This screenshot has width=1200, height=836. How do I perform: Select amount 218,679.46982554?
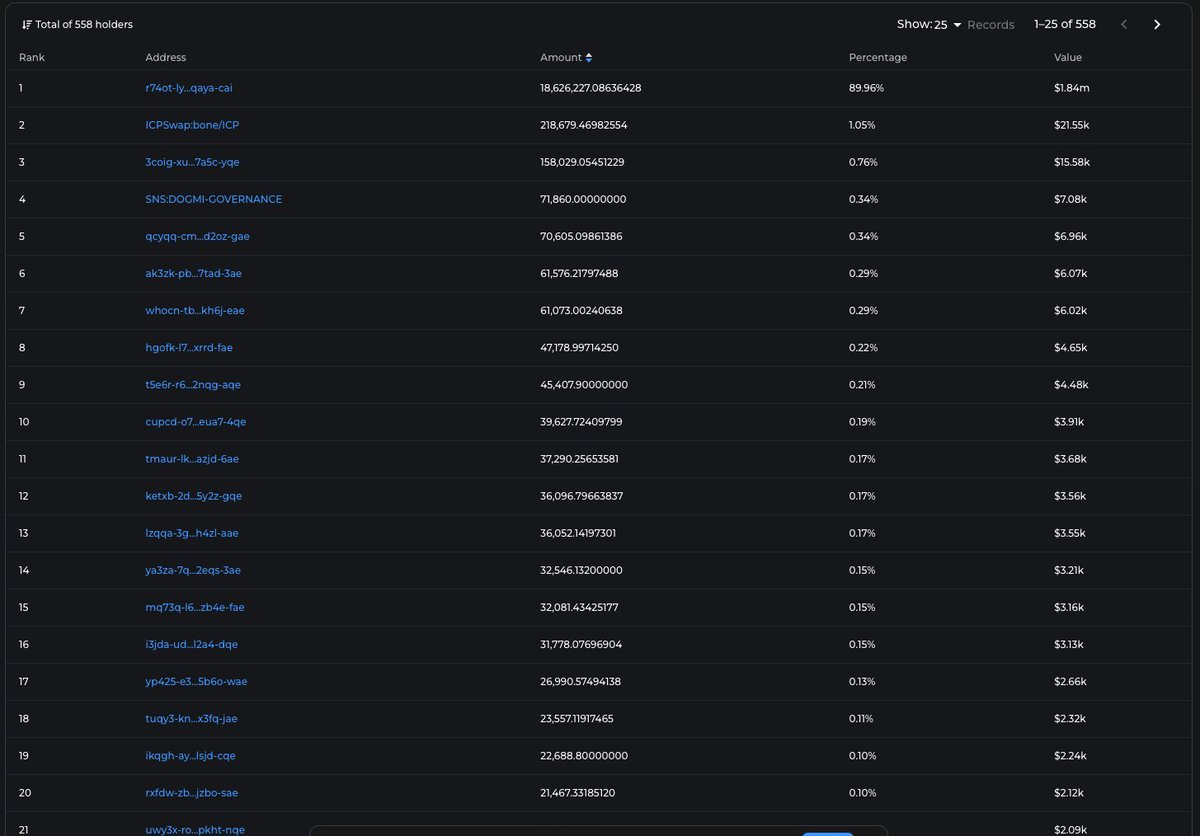[584, 125]
